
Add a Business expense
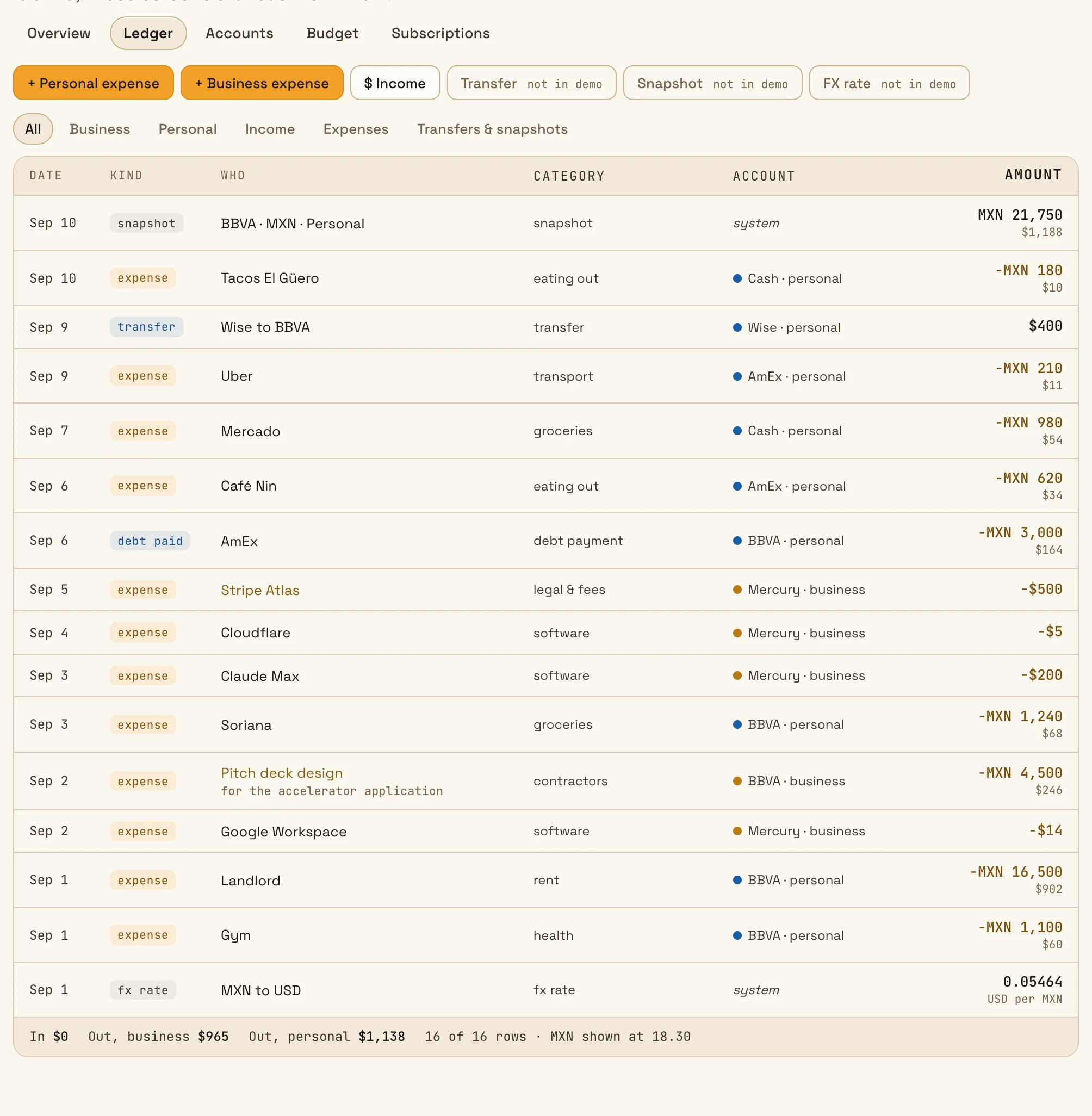pos(262,83)
